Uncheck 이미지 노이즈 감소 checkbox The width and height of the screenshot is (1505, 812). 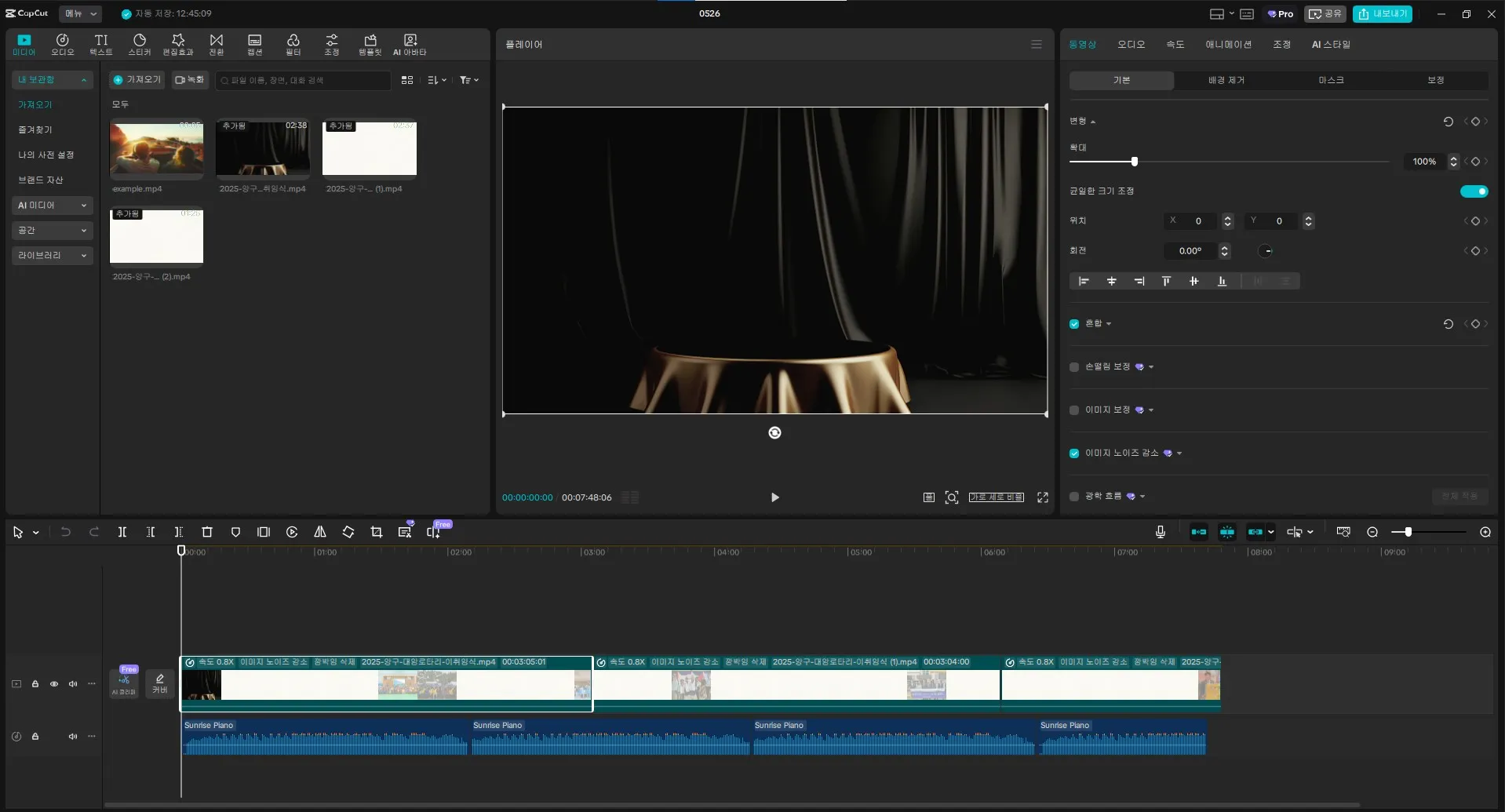1074,453
